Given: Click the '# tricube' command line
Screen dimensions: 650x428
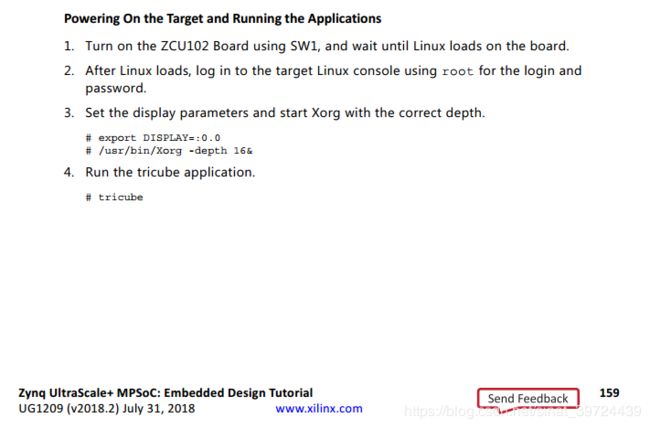Looking at the screenshot, I should 114,197.
